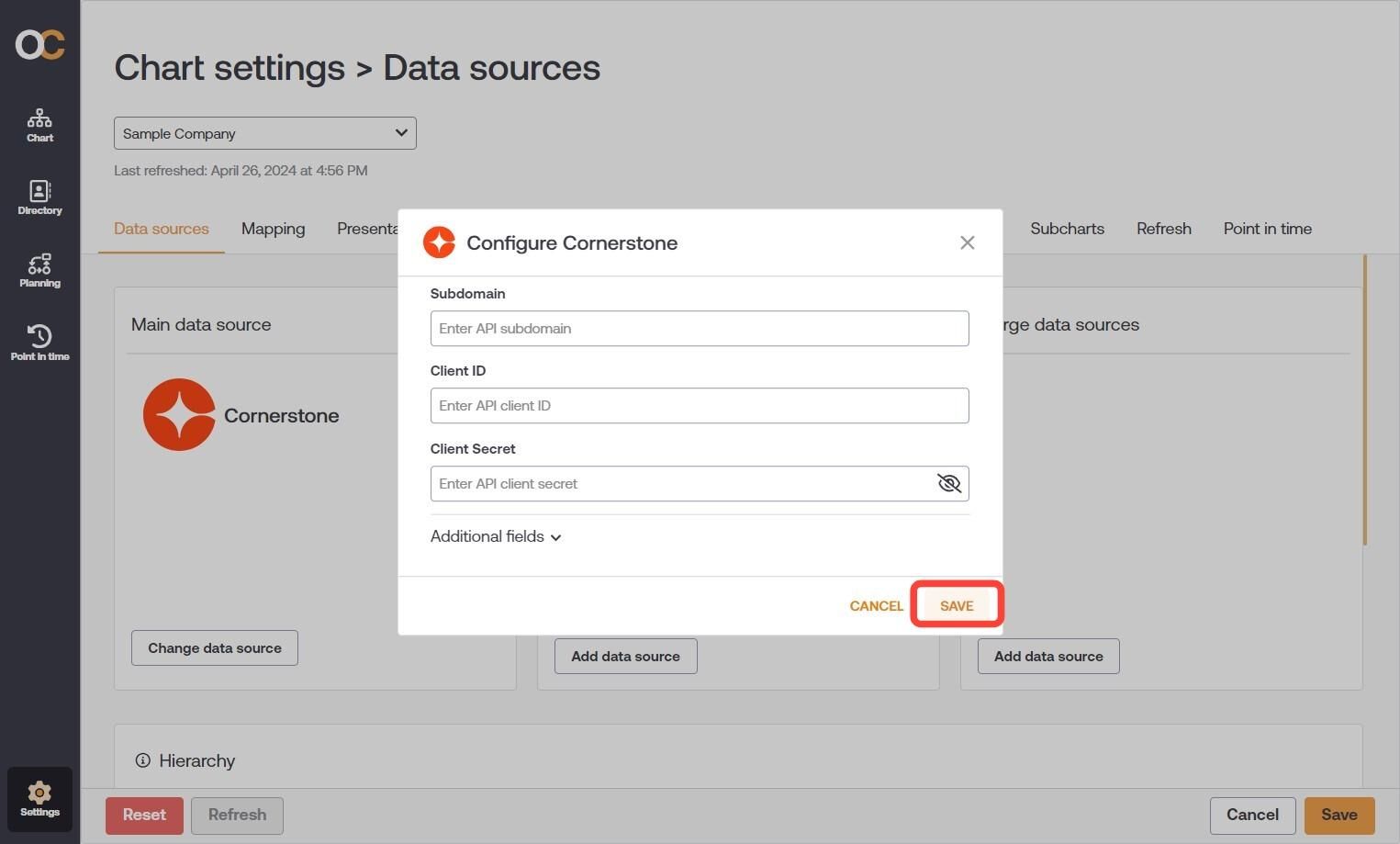Viewport: 1400px width, 844px height.
Task: Switch to the Subcharts tab
Action: (x=1067, y=229)
